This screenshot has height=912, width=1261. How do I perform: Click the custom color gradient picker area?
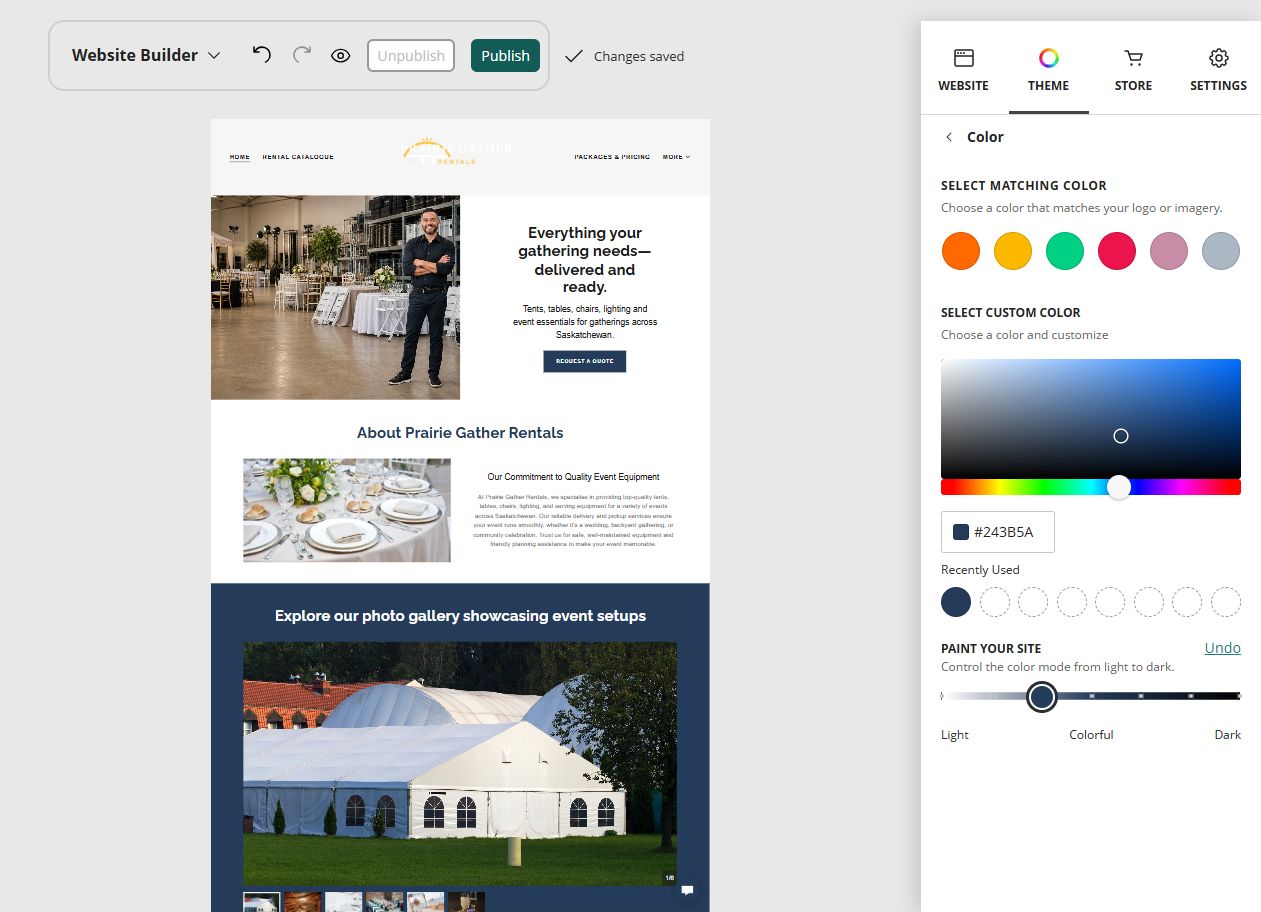tap(1091, 418)
